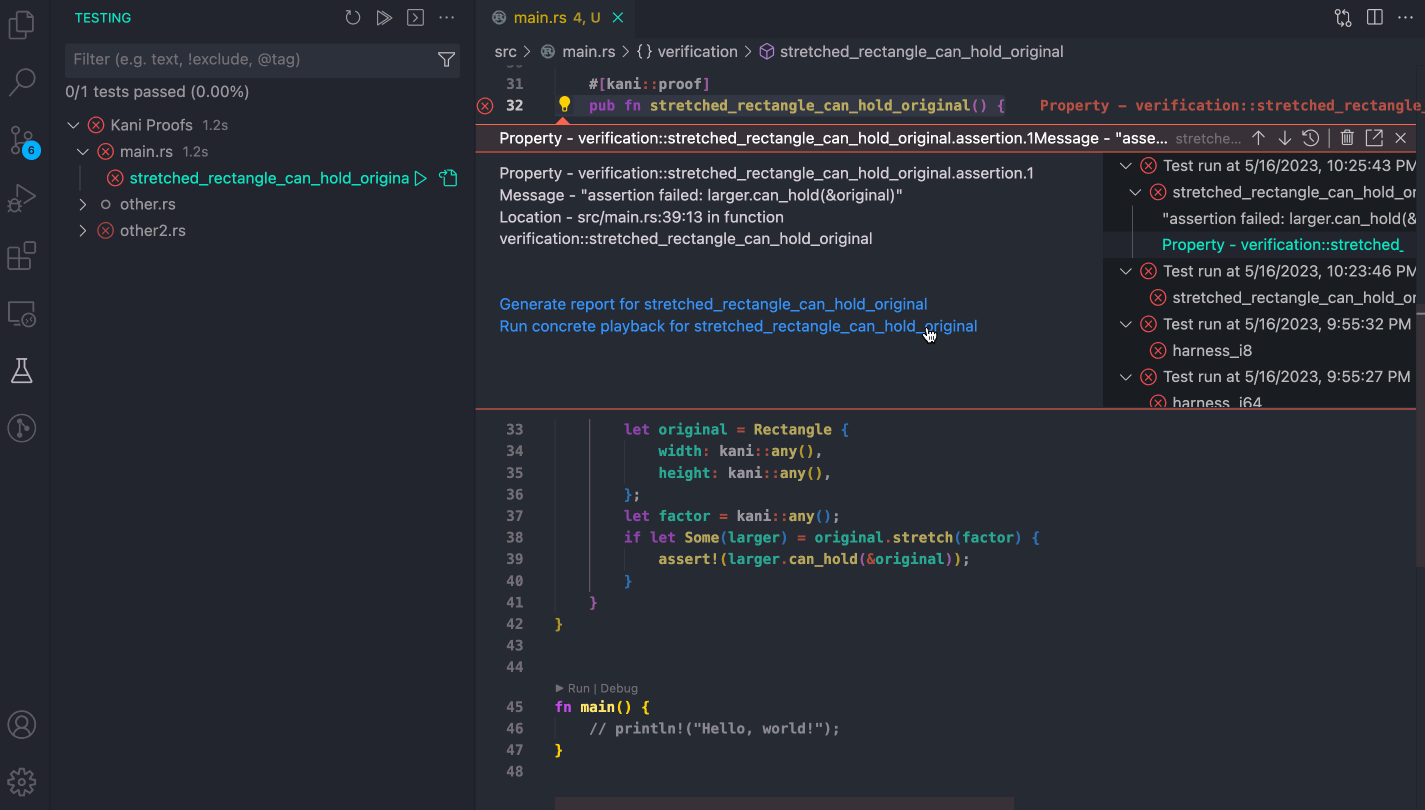The width and height of the screenshot is (1425, 810).
Task: Close the main.rs tab
Action: (618, 18)
